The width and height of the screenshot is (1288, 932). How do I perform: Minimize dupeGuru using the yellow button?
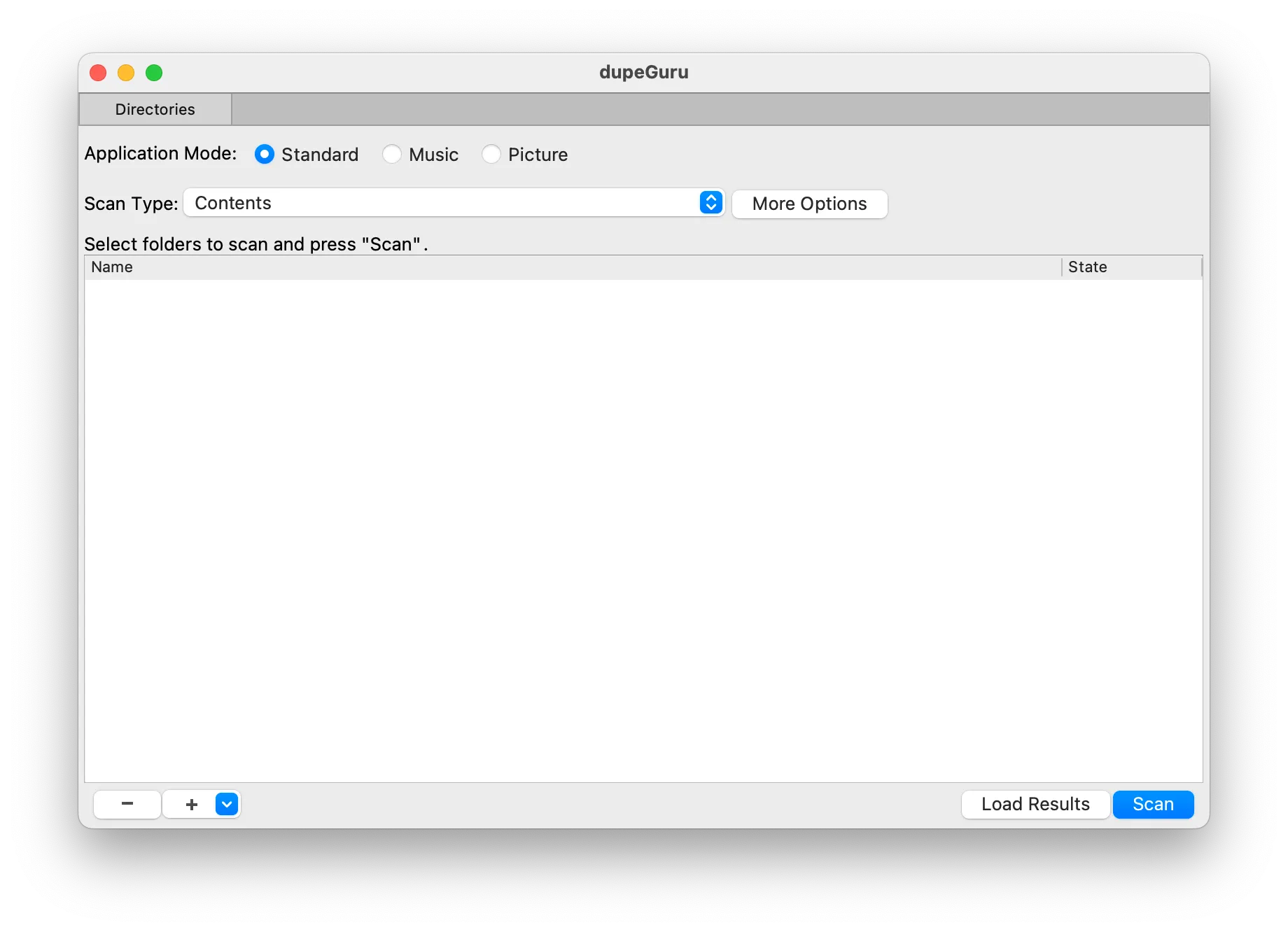point(126,73)
